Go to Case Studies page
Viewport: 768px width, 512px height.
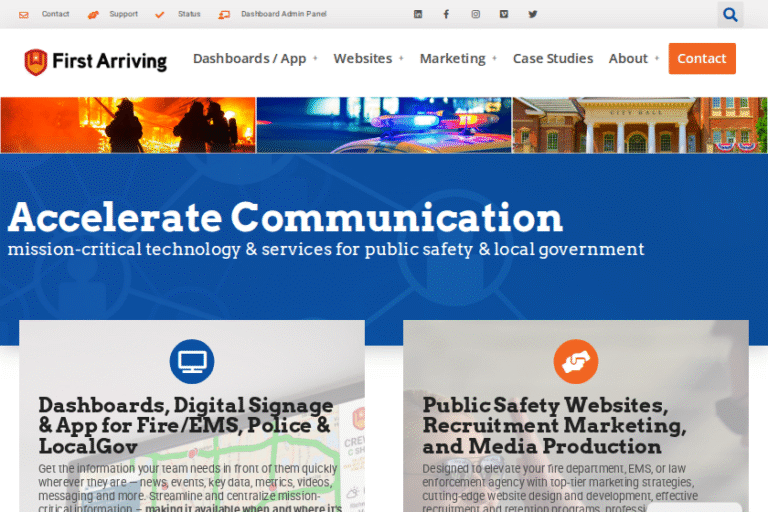[553, 59]
